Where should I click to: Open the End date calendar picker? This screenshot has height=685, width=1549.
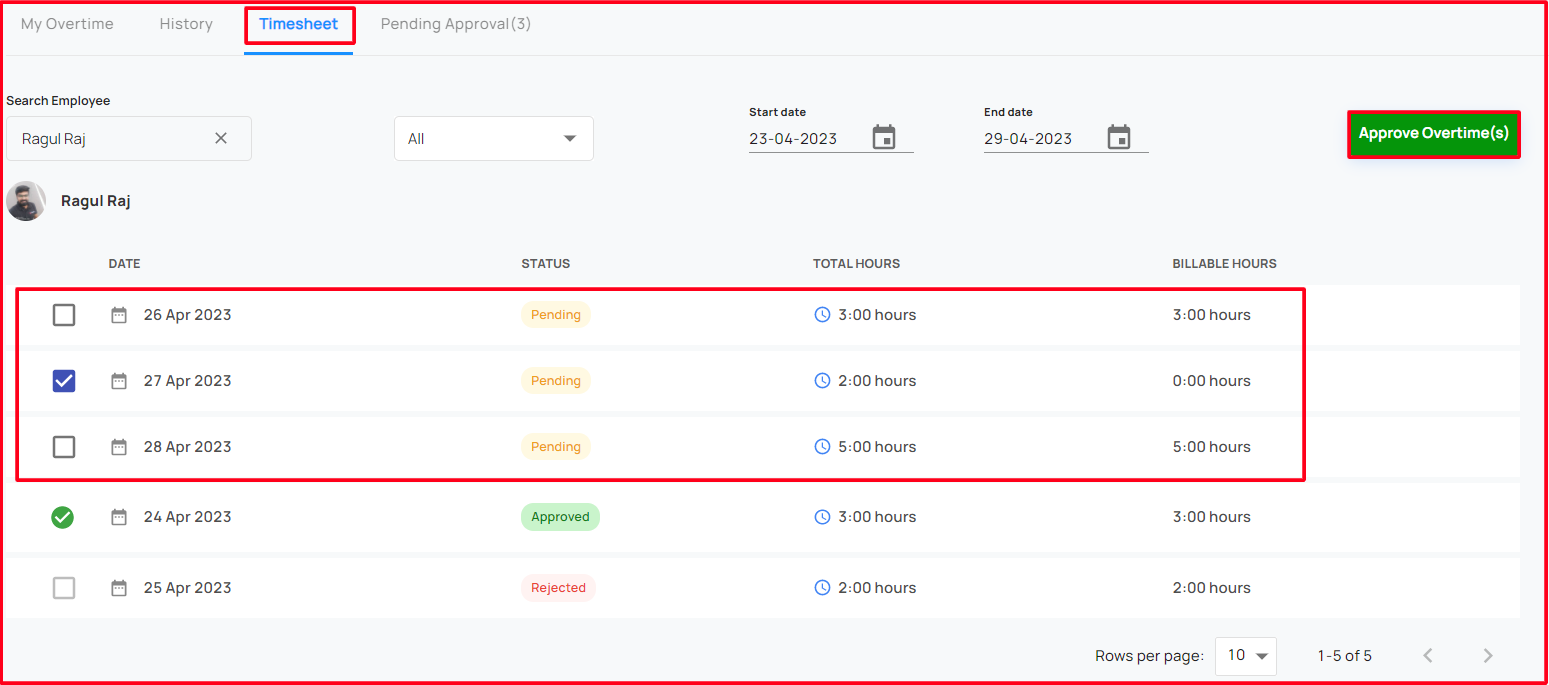click(x=1119, y=137)
